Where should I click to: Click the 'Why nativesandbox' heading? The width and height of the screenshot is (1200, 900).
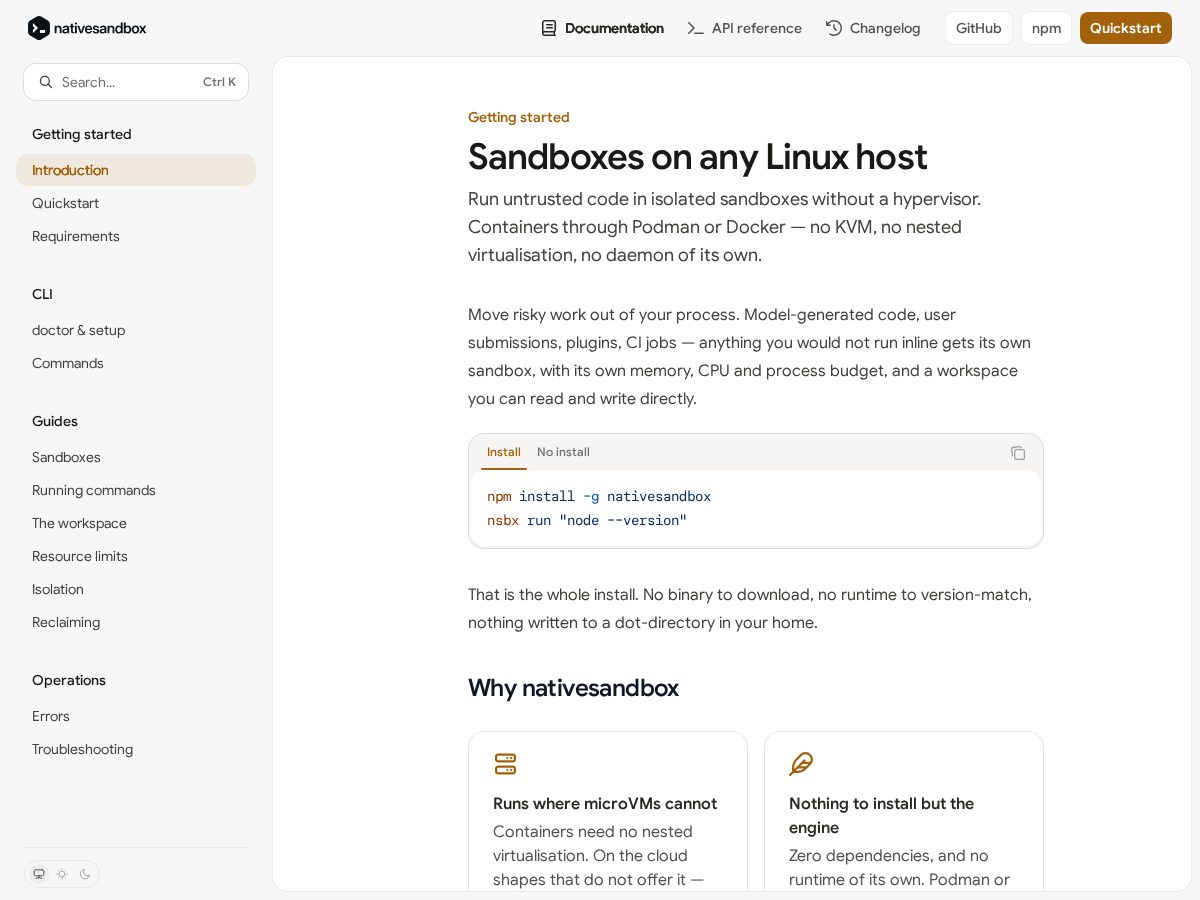573,688
